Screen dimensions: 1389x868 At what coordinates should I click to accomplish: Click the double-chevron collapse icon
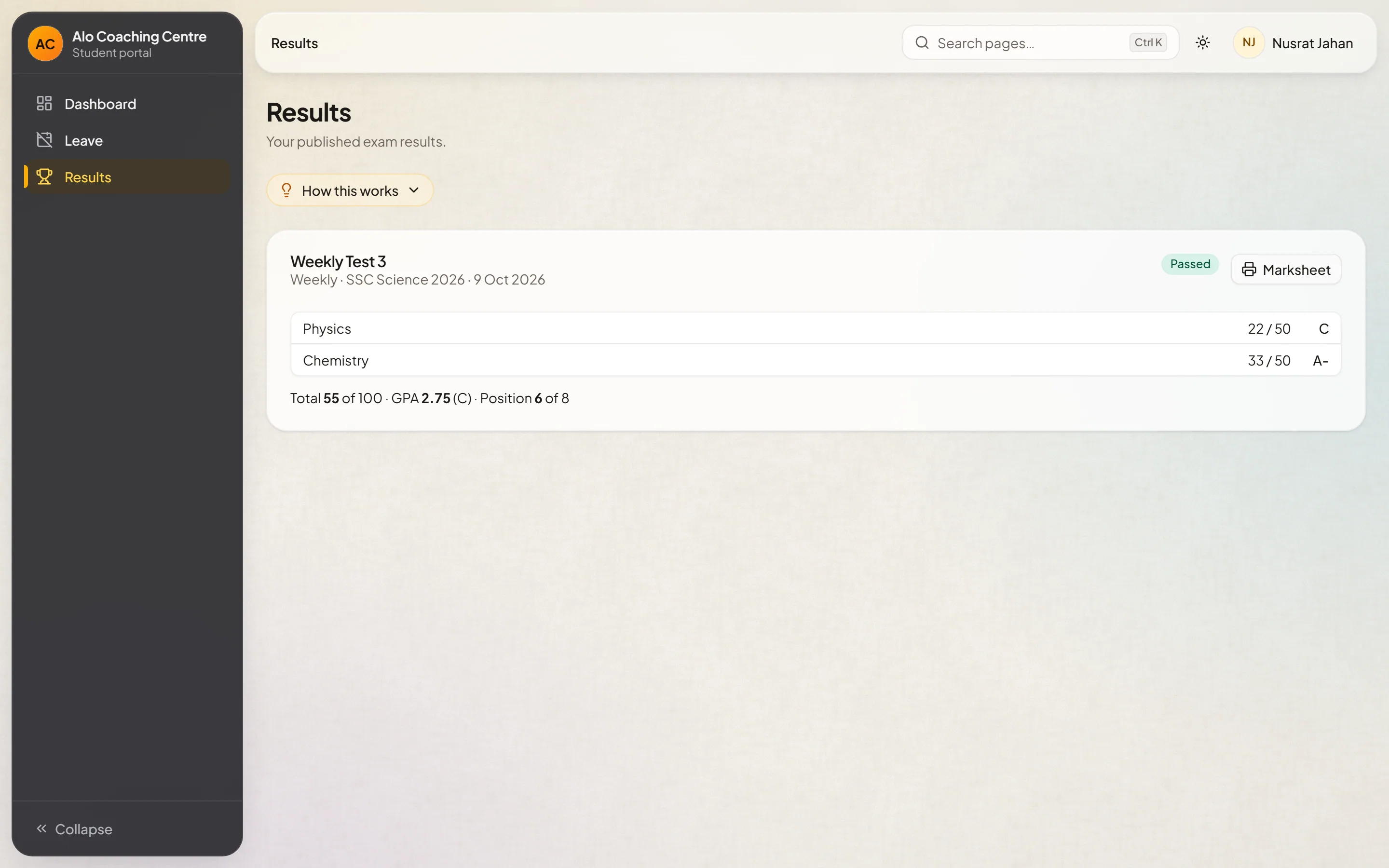41,828
